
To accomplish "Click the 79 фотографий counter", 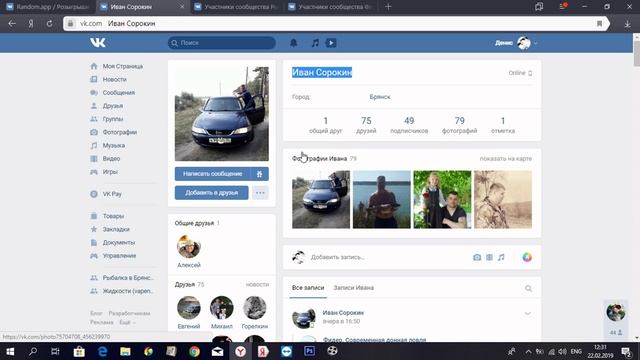I will pyautogui.click(x=460, y=125).
